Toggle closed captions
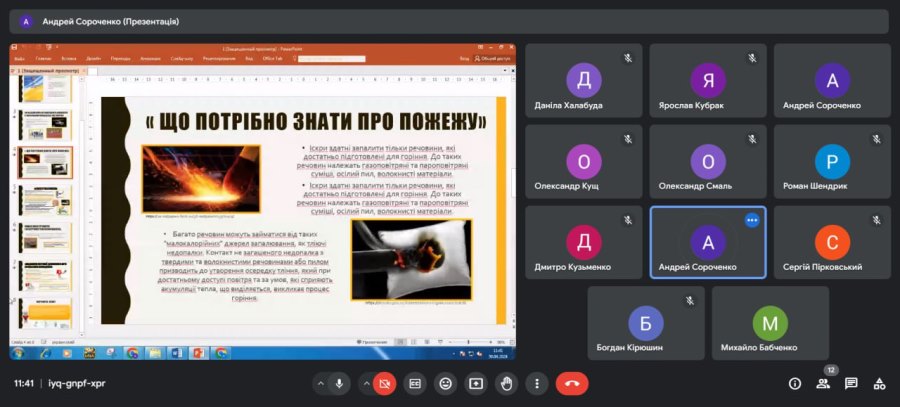Image resolution: width=900 pixels, height=407 pixels. click(x=415, y=383)
